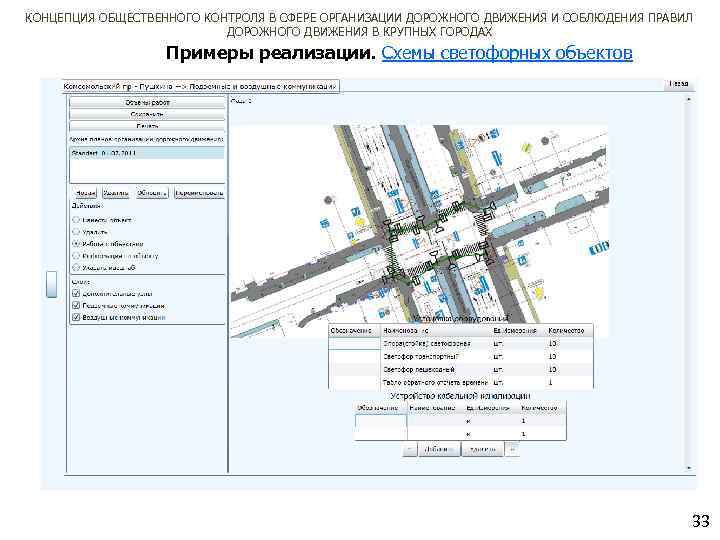
Task: Click the Обозначение header in cable duct table
Action: (x=381, y=408)
